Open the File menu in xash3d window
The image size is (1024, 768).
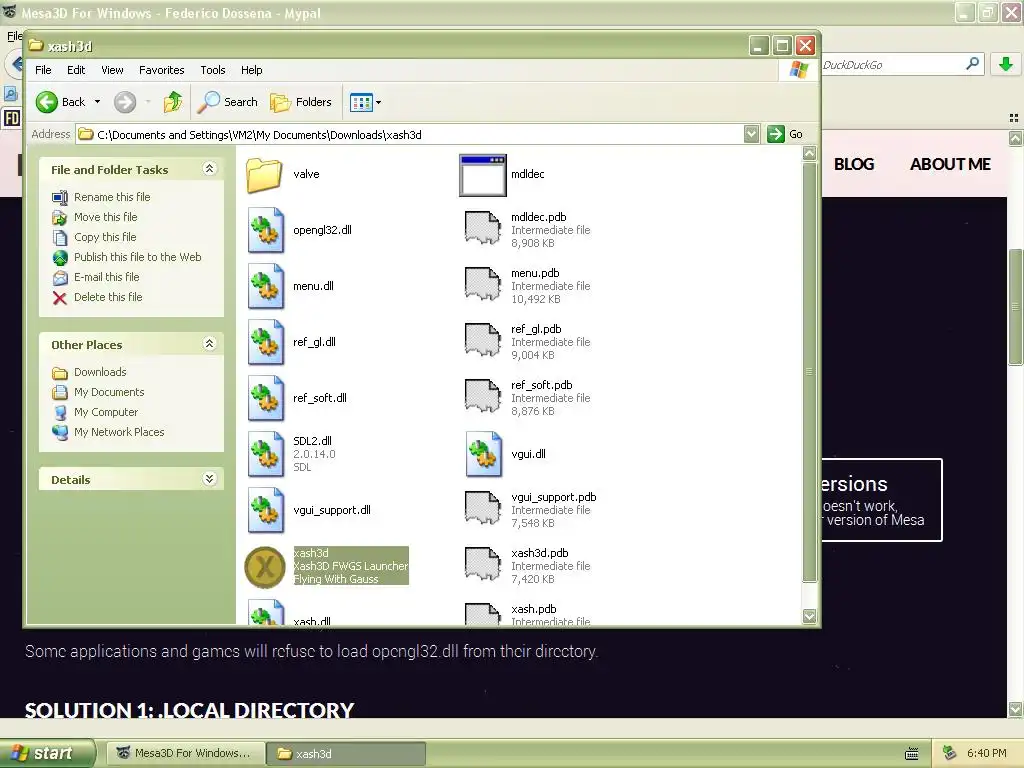(43, 70)
